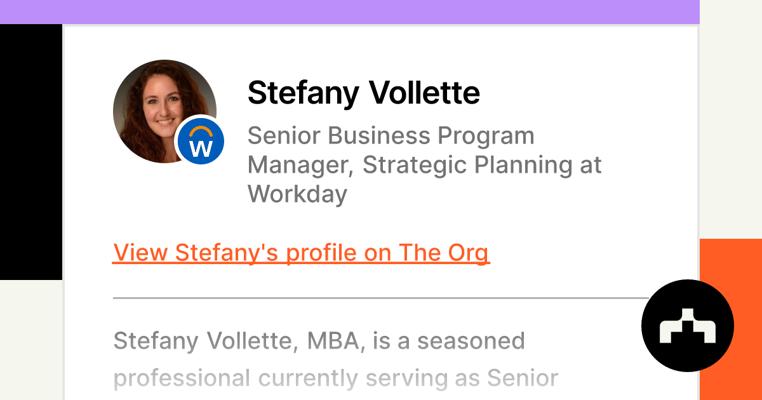This screenshot has height=400, width=762.
Task: Click the word "Workday" in the job title
Action: click(297, 193)
